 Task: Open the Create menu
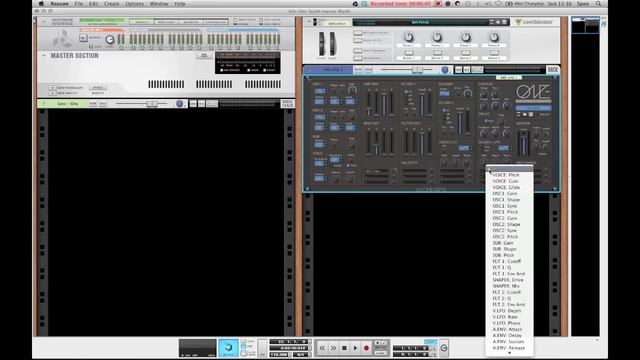[111, 4]
